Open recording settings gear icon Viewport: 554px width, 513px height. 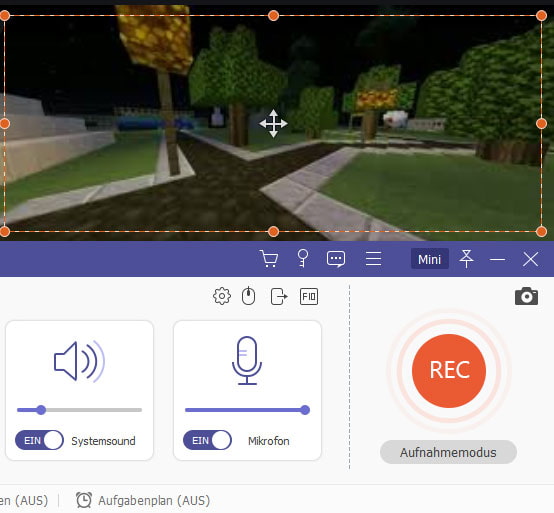[222, 296]
